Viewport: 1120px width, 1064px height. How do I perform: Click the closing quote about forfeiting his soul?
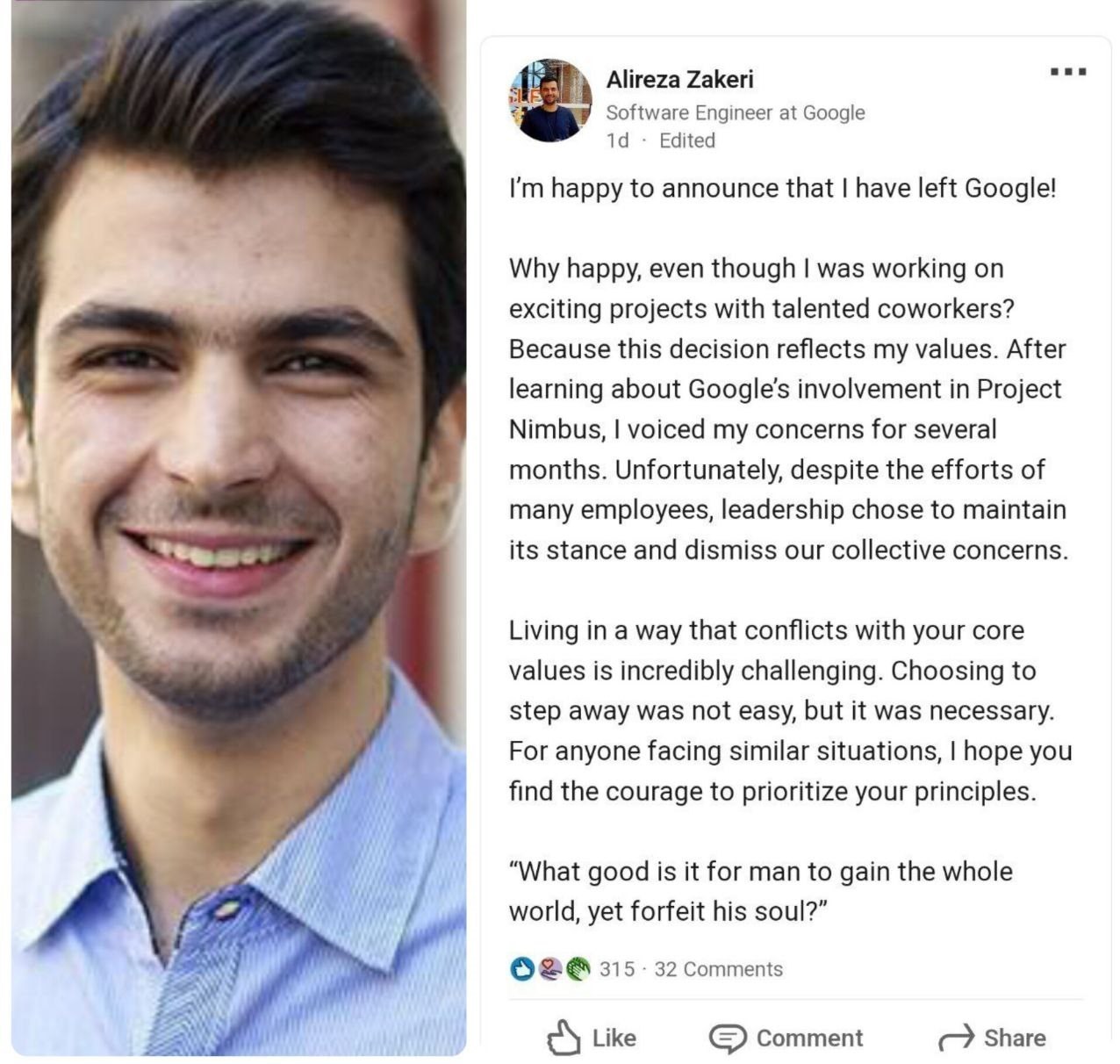pyautogui.click(x=760, y=891)
